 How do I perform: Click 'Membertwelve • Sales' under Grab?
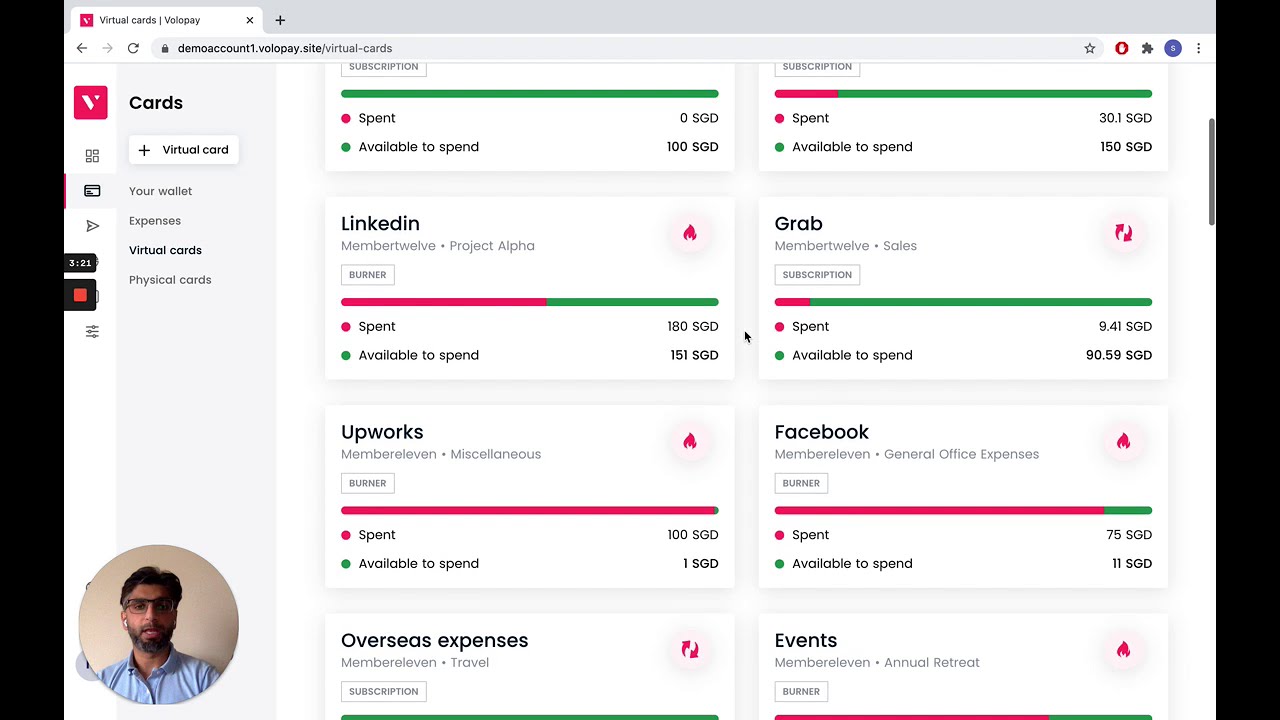(x=845, y=246)
